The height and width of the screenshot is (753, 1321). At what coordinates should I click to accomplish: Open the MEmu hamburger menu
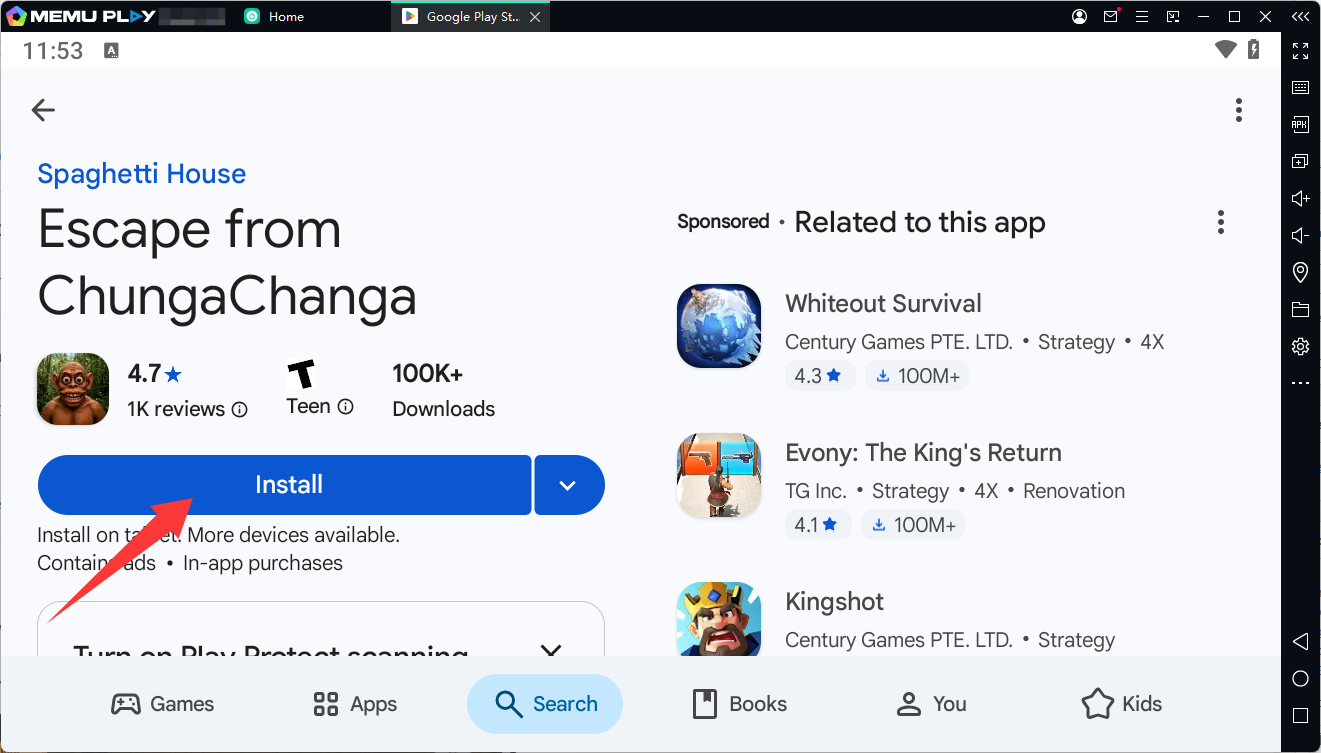[x=1142, y=16]
